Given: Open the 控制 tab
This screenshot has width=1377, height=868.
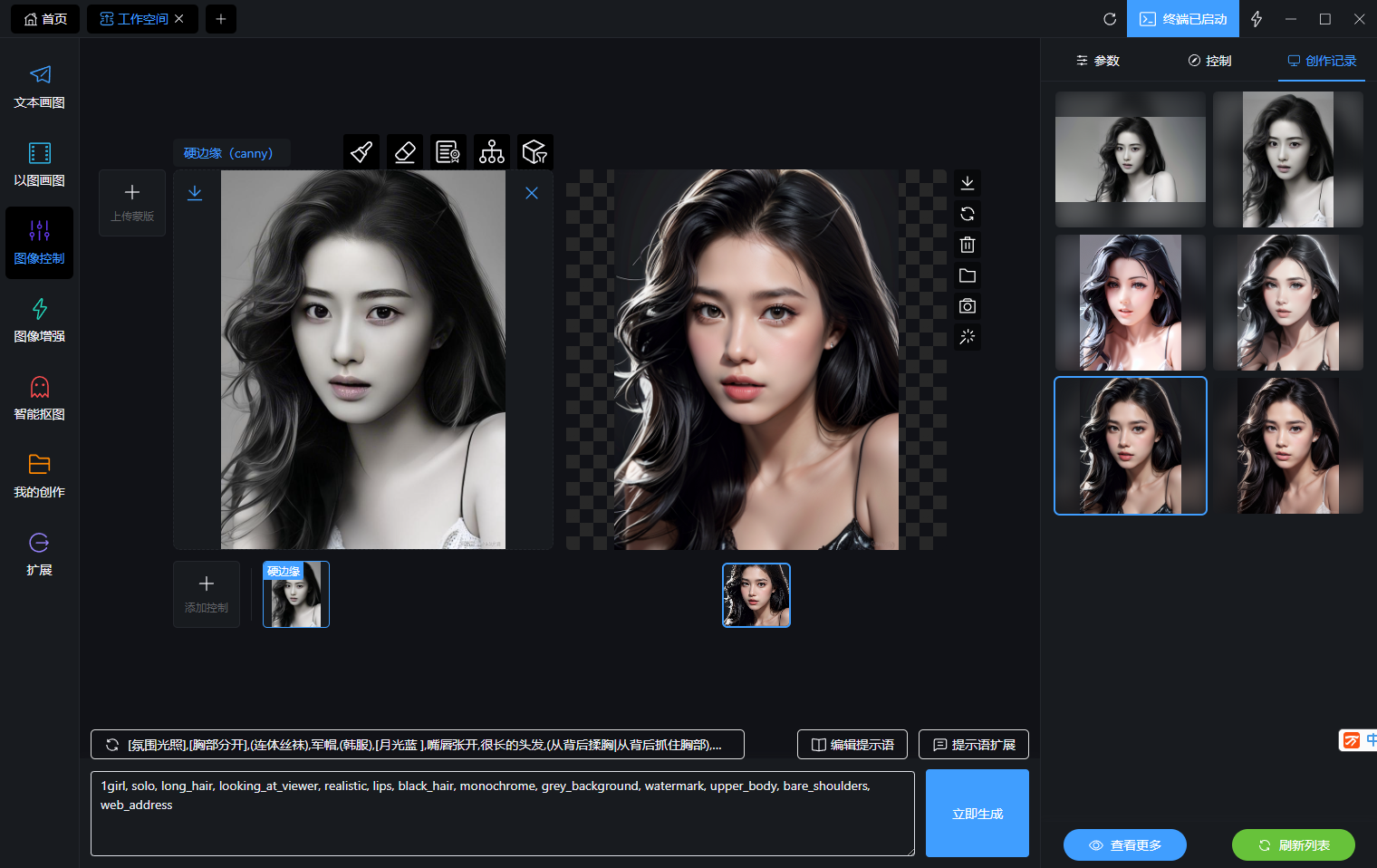Looking at the screenshot, I should [x=1209, y=61].
